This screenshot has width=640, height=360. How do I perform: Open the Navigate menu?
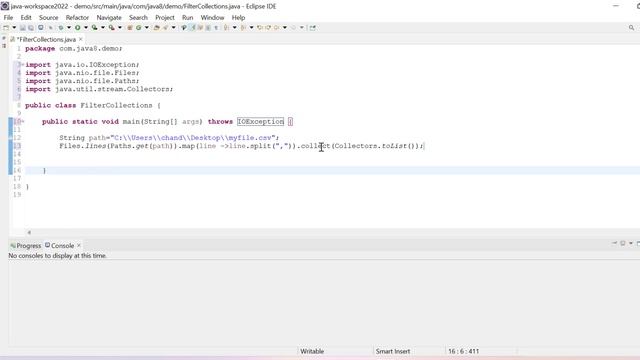[x=109, y=18]
